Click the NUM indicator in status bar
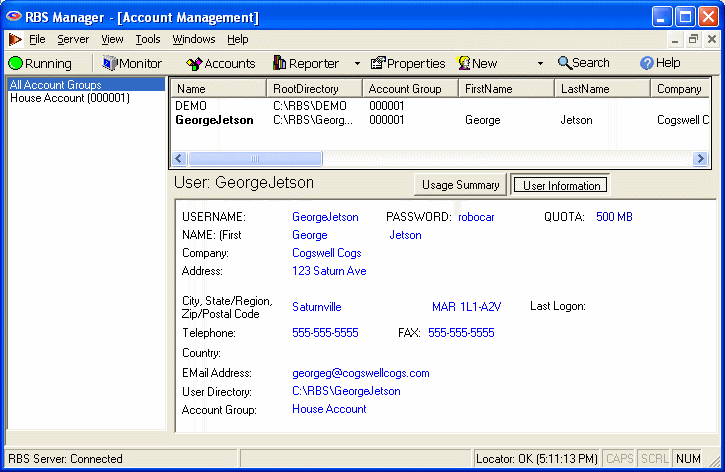This screenshot has width=725, height=472. click(688, 459)
